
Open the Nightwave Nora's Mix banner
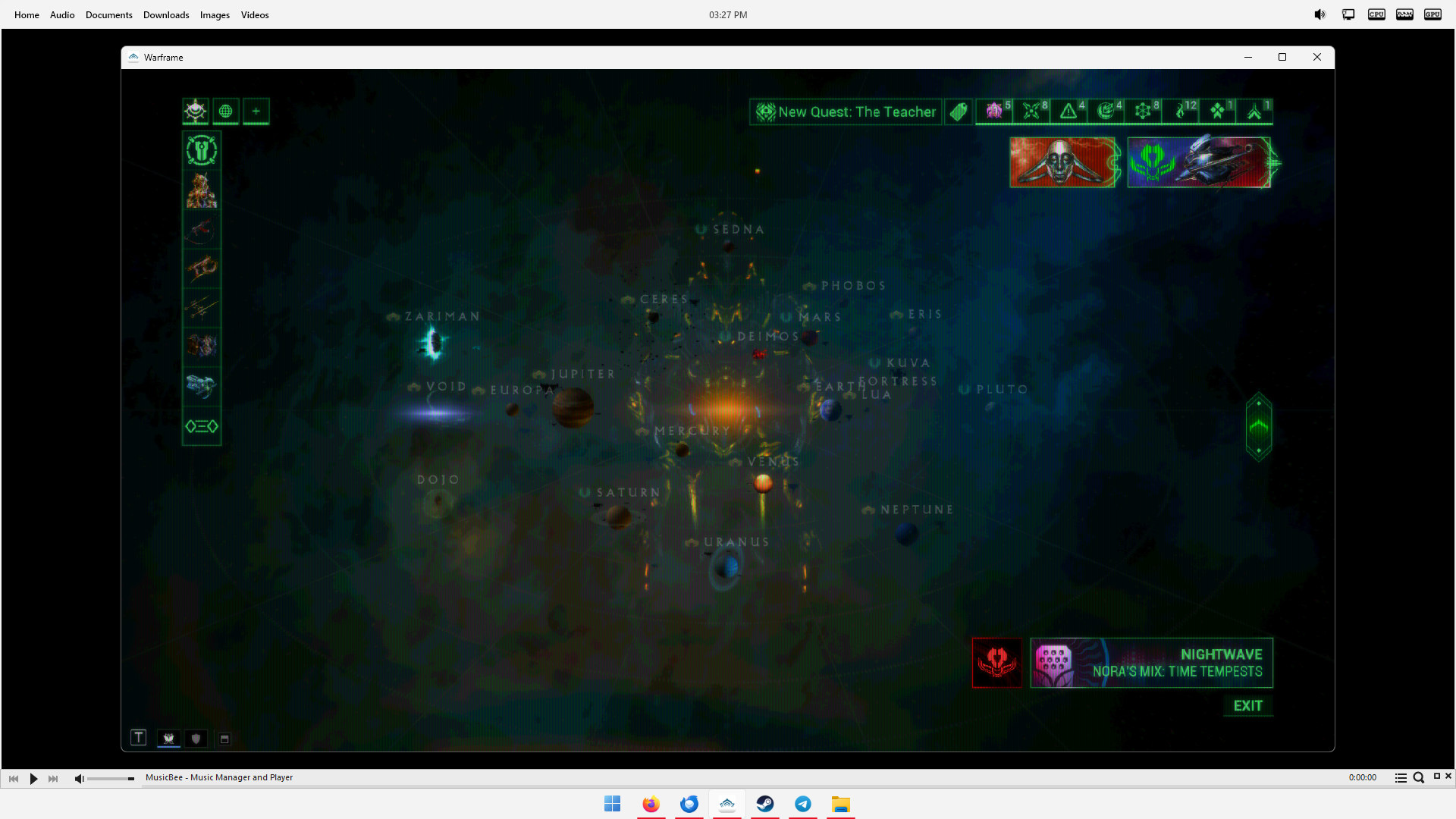coord(1151,663)
